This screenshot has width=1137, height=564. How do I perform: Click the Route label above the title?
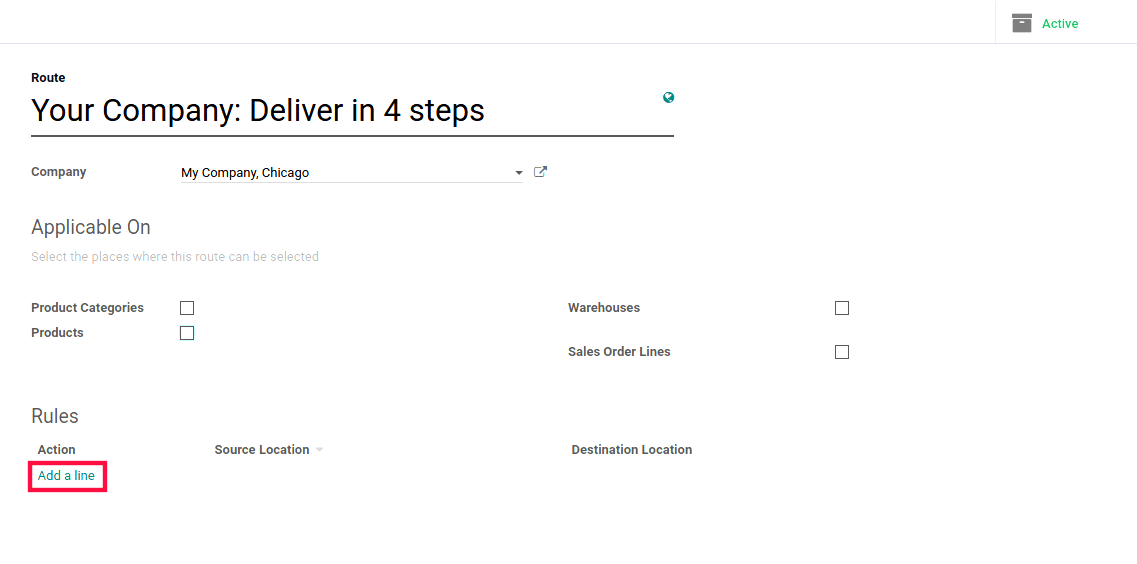(x=48, y=78)
